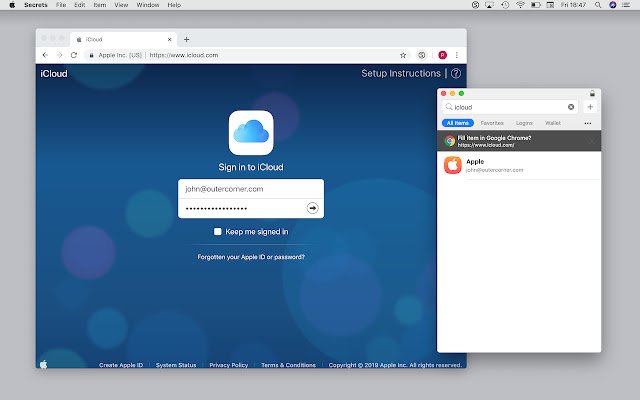Select the Logins filter
This screenshot has height=400, width=640.
click(524, 123)
